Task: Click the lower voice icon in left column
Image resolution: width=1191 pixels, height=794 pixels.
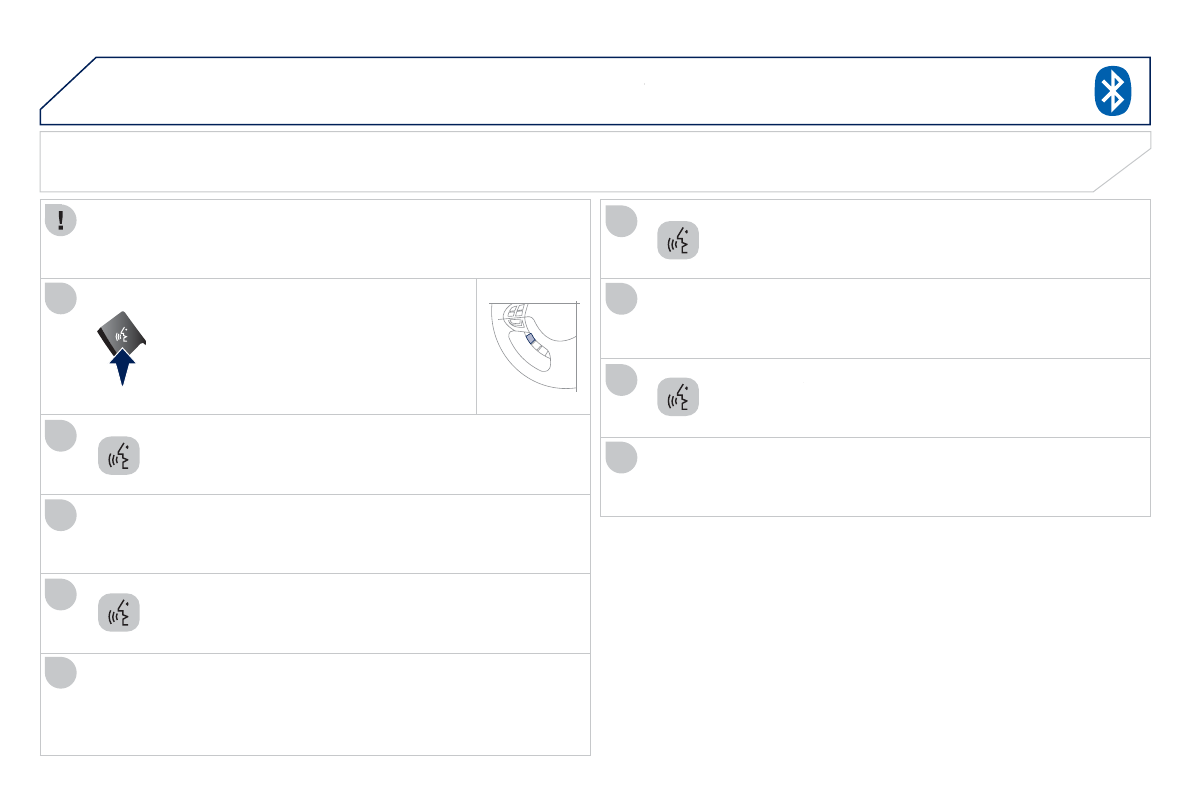Action: [x=119, y=614]
